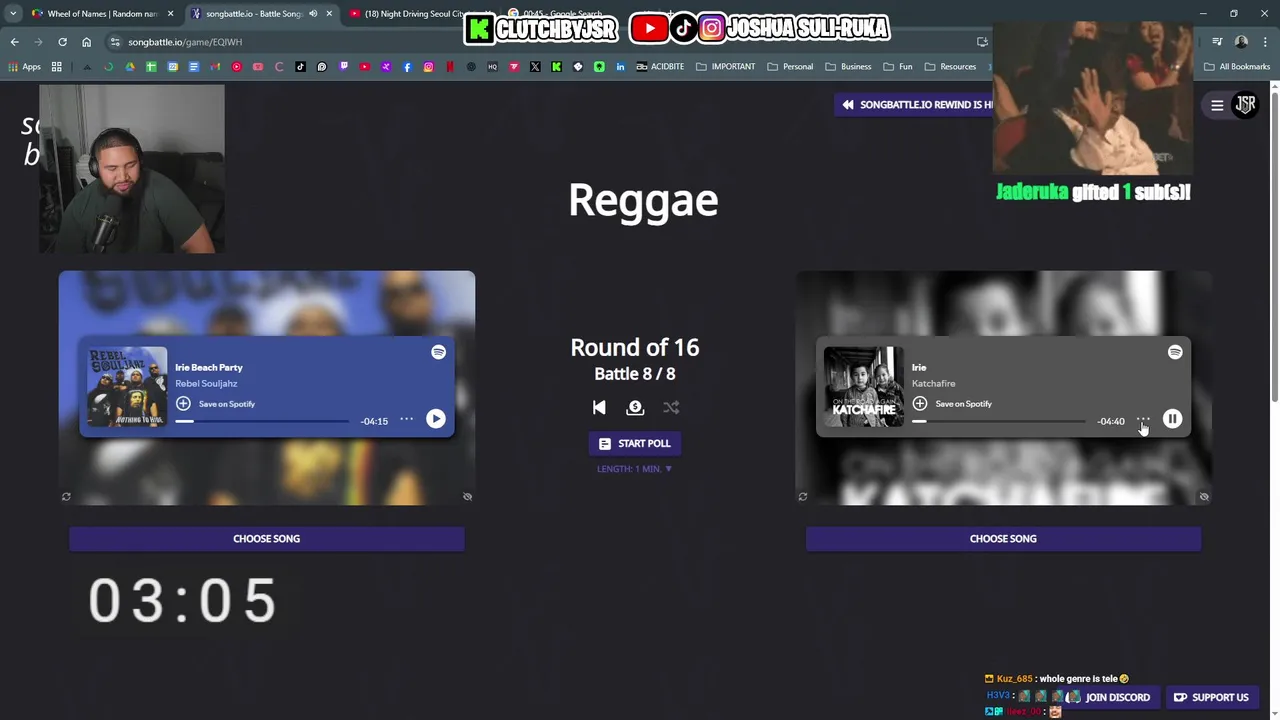Image resolution: width=1280 pixels, height=720 pixels.
Task: Open the Apps bookmarks shortcut
Action: [24, 67]
